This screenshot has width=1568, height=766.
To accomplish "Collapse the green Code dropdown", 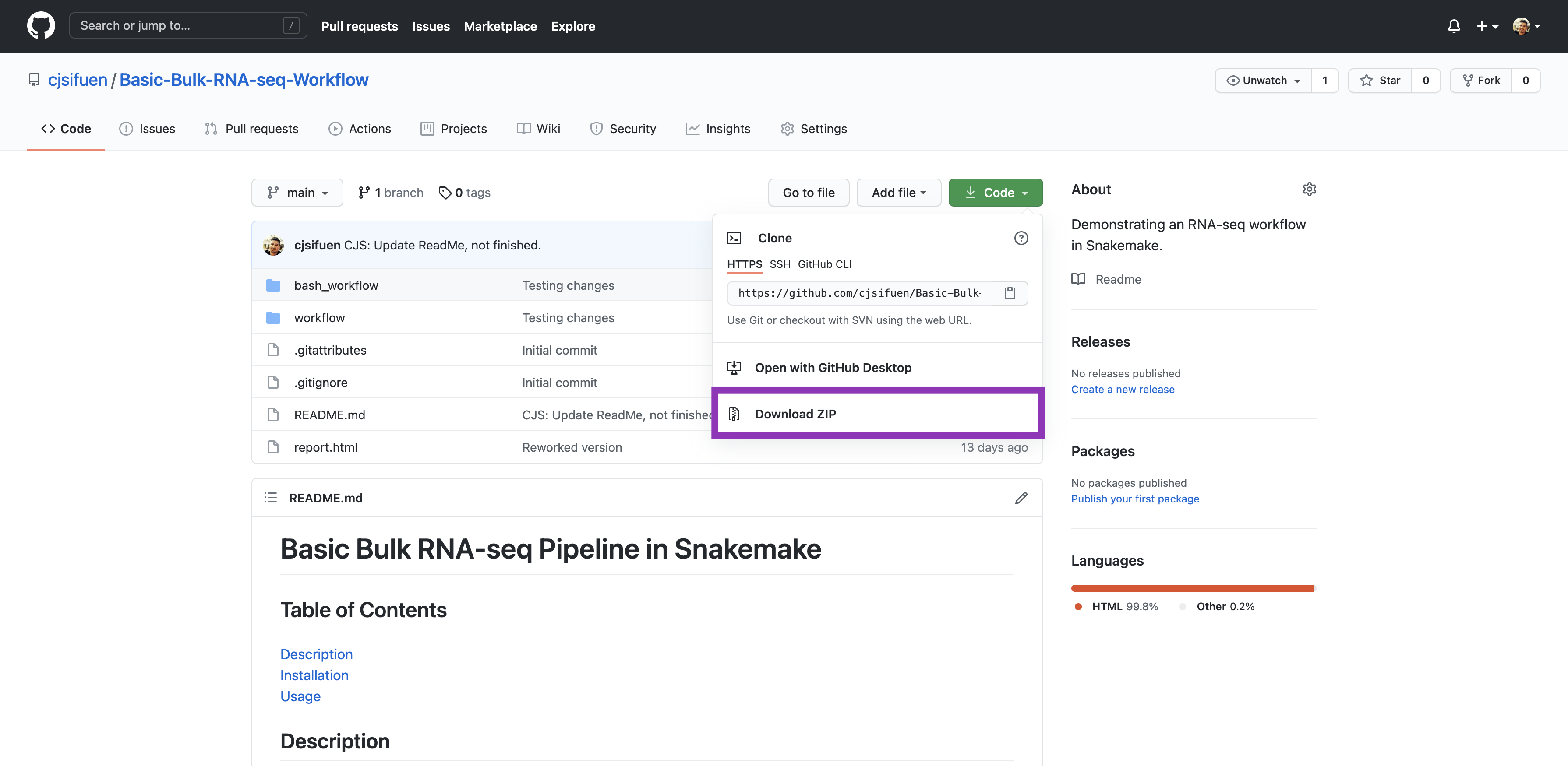I will [995, 192].
